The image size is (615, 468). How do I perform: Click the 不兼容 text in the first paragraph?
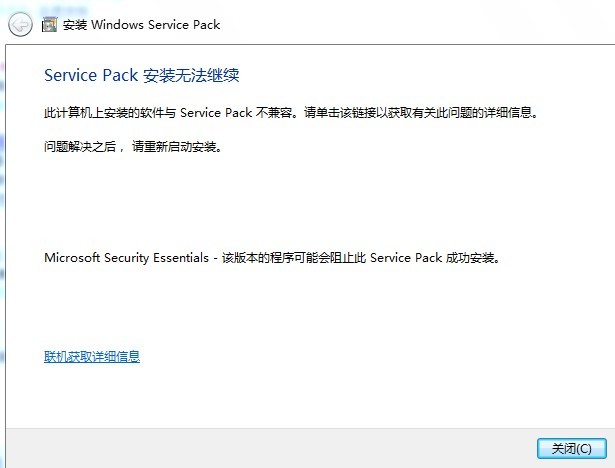274,113
